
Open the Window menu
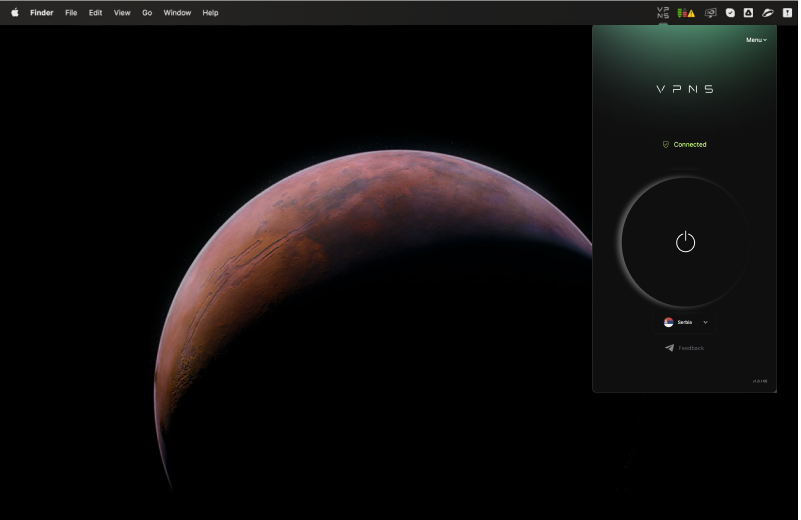point(177,13)
